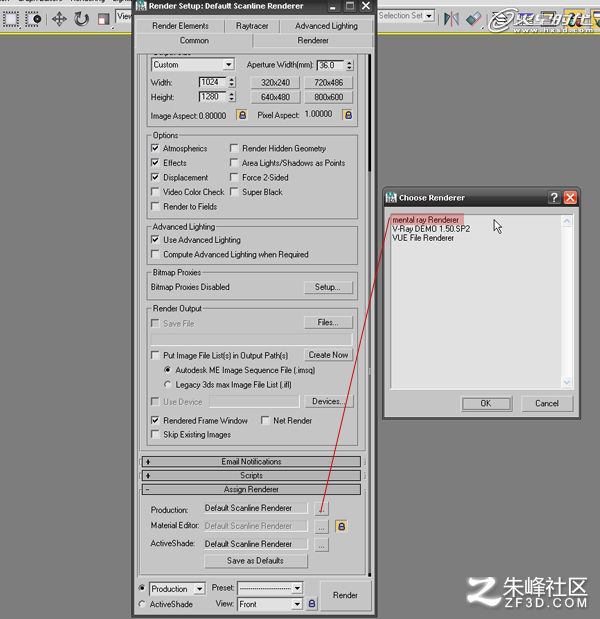Click OK in Choose Renderer dialog
The height and width of the screenshot is (619, 600).
486,403
